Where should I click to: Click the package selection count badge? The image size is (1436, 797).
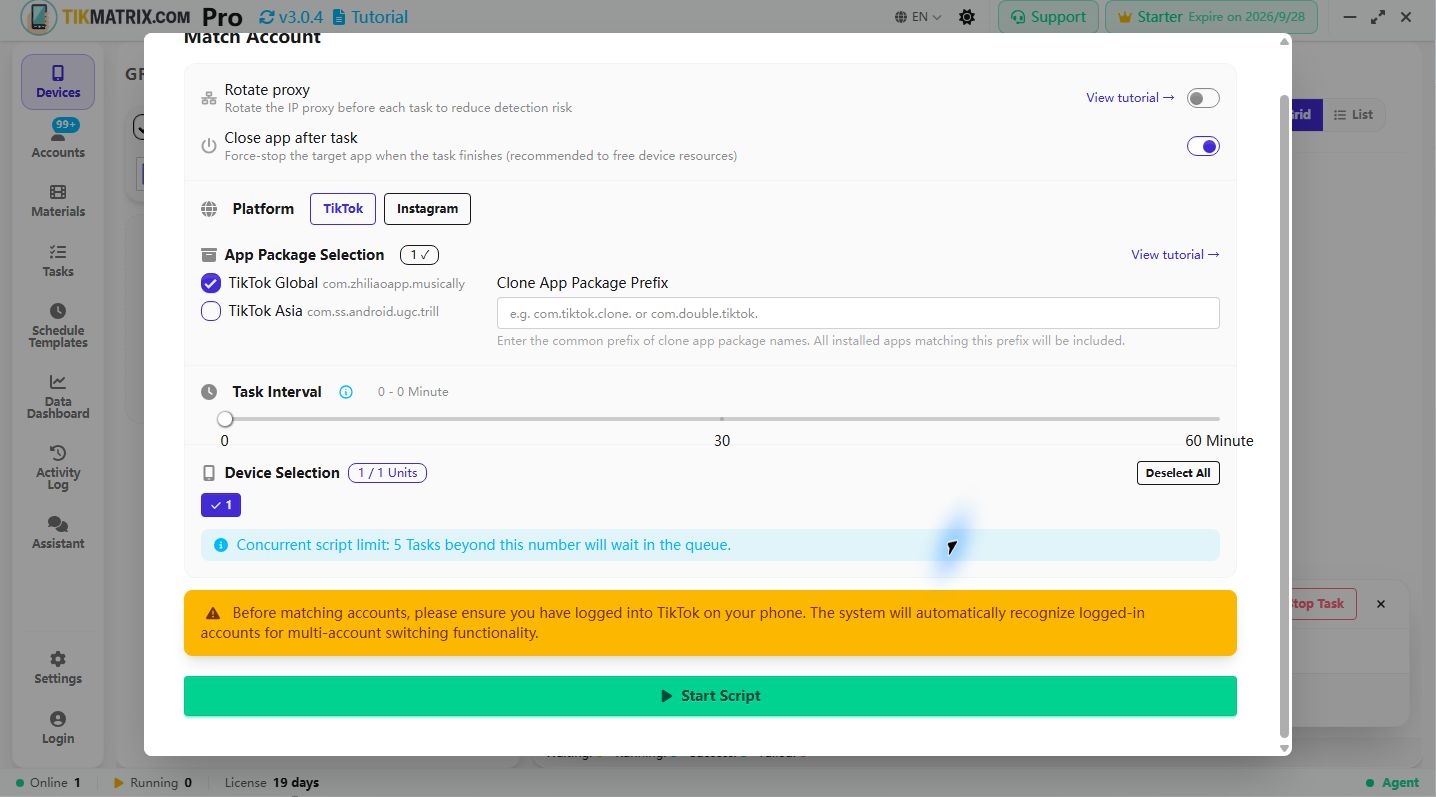click(x=419, y=255)
